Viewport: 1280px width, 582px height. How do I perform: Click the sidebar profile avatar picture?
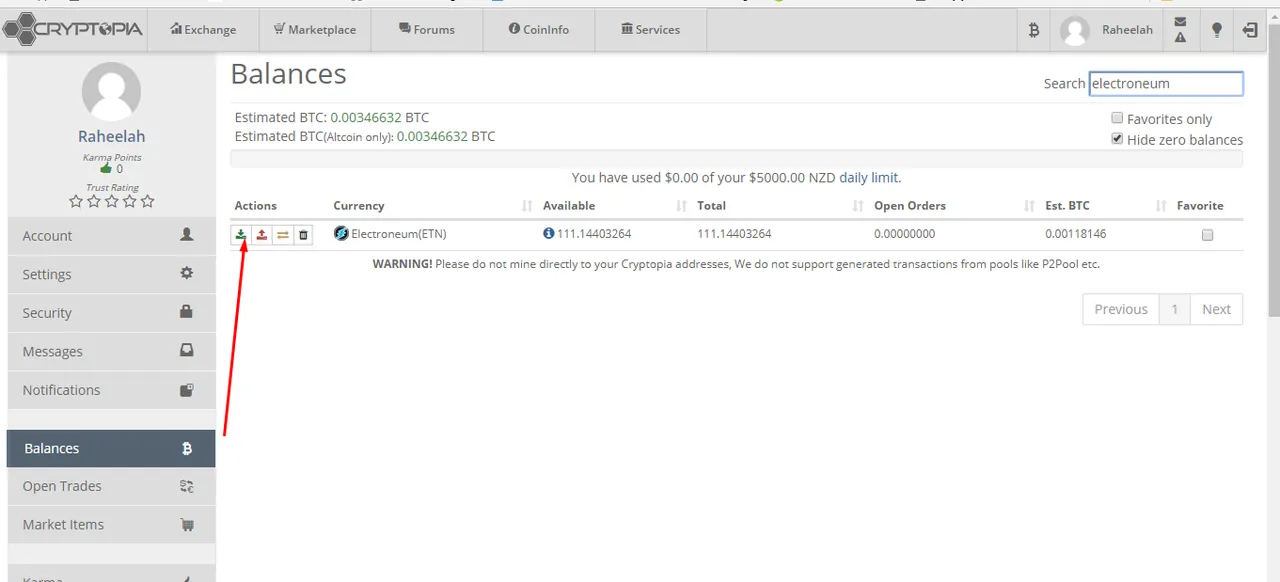click(x=111, y=92)
